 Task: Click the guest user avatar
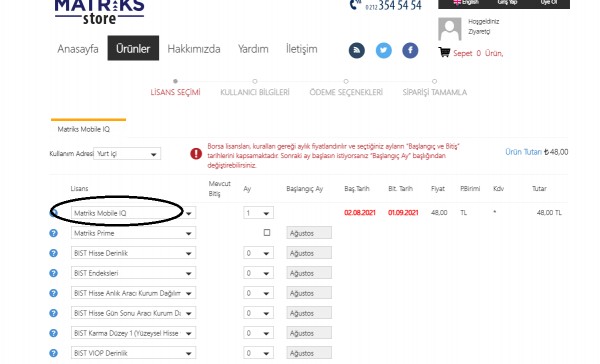click(x=450, y=29)
